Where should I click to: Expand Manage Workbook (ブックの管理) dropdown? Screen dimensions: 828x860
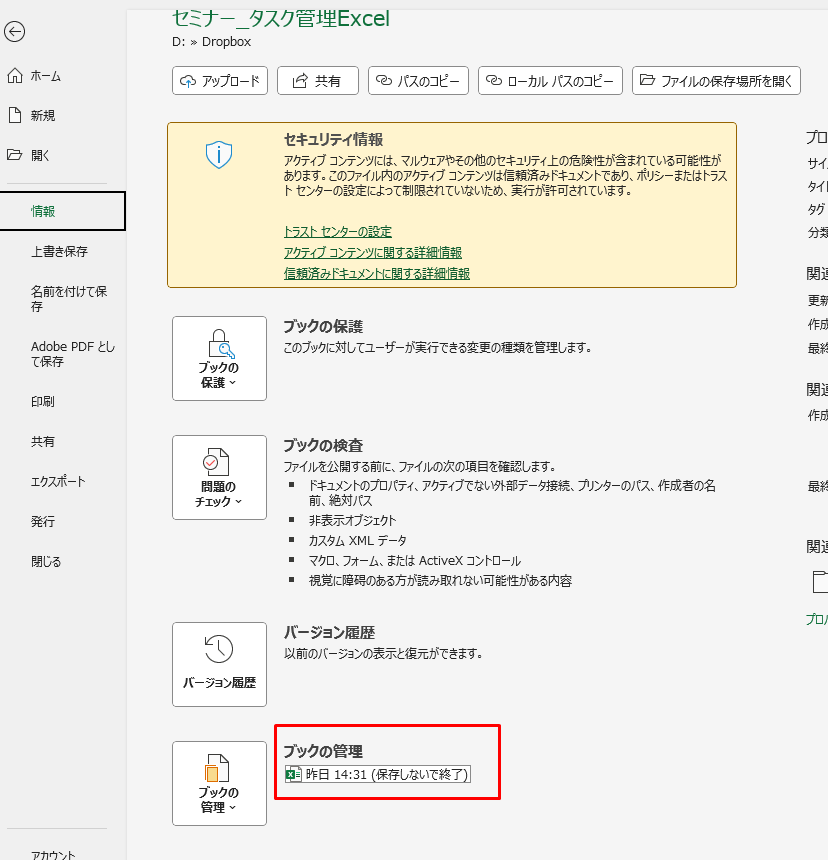[x=219, y=783]
